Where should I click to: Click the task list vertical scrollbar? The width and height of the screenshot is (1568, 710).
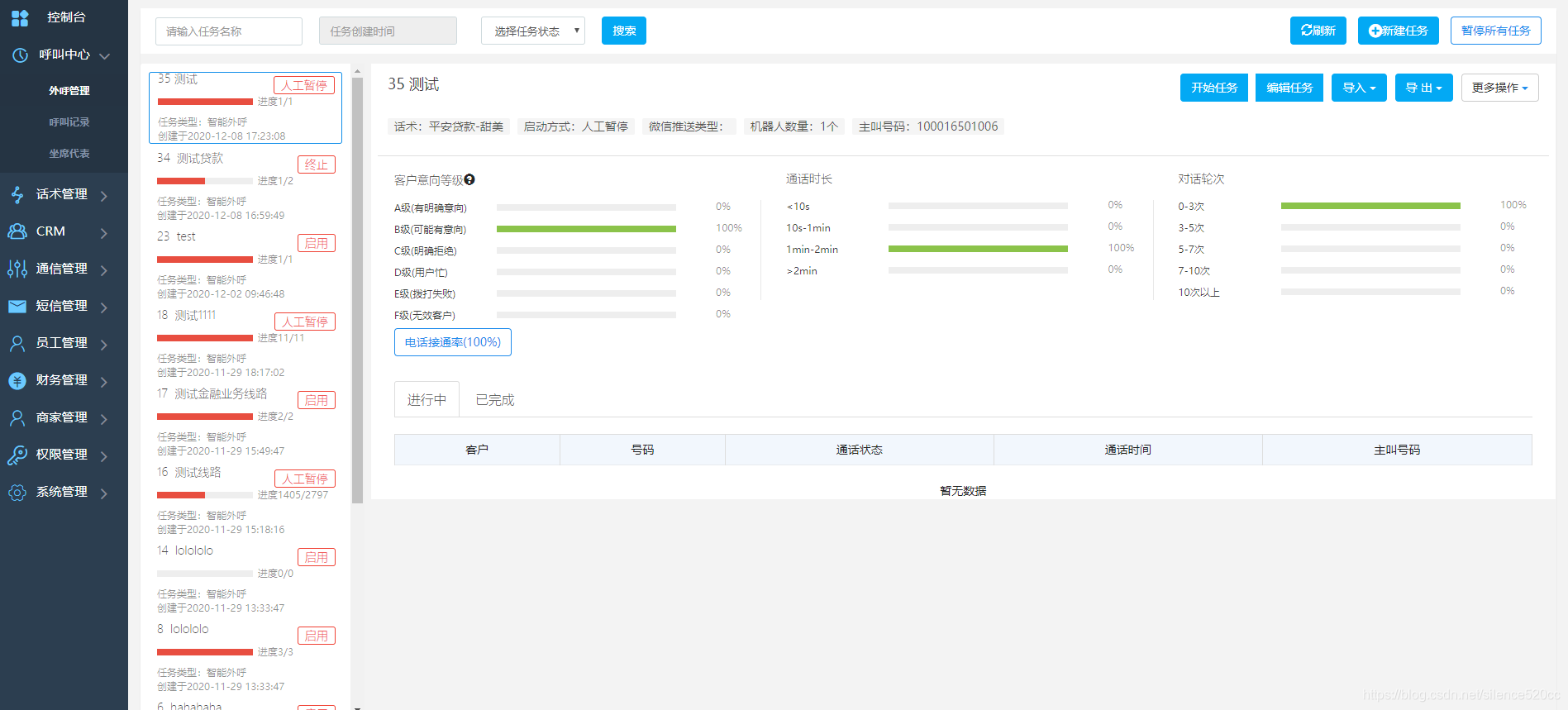point(357,289)
